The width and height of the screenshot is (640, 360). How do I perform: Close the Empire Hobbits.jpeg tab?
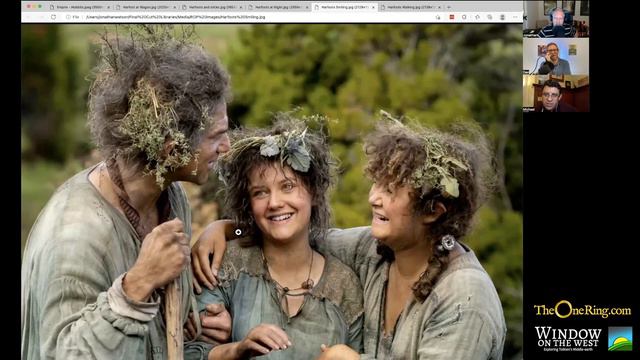click(x=108, y=7)
